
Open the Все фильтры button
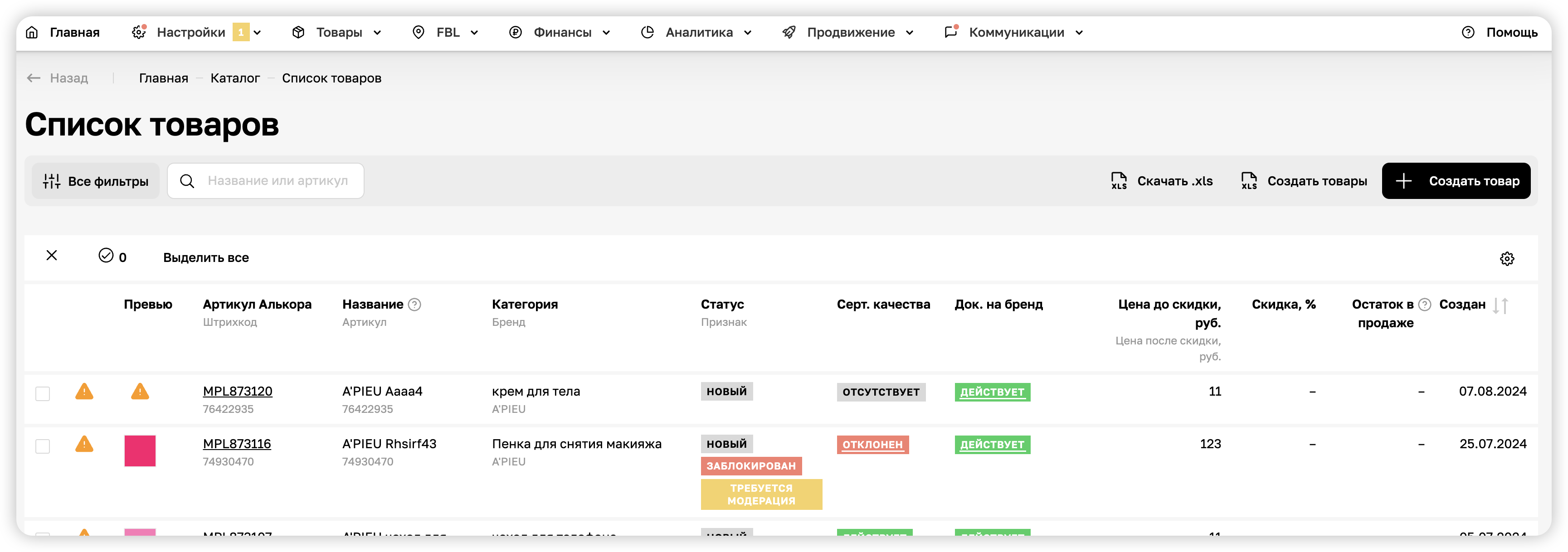96,181
